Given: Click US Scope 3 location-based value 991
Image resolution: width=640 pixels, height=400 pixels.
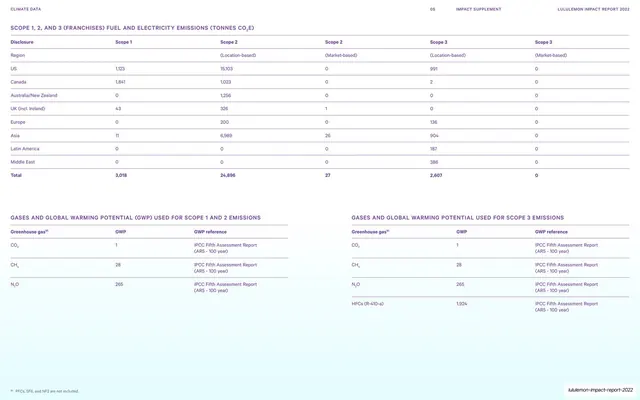Looking at the screenshot, I should pos(433,69).
